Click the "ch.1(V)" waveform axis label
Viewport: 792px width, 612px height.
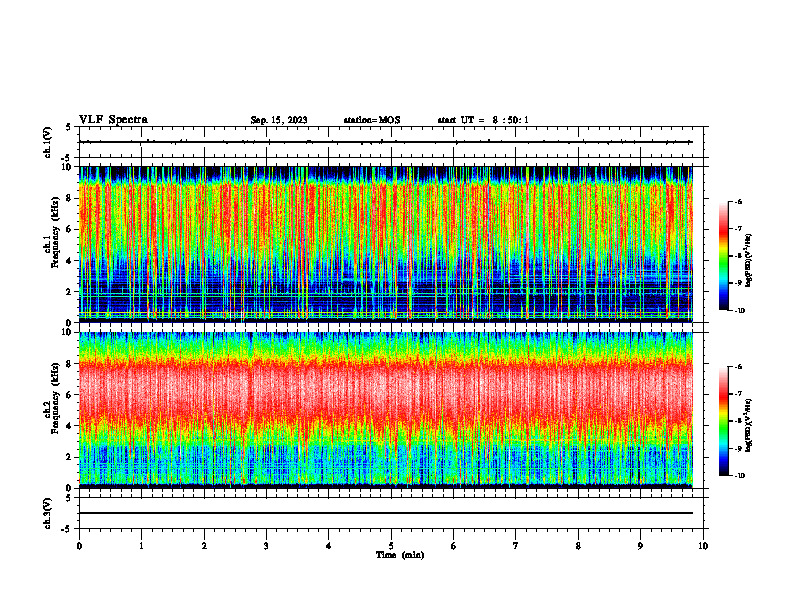click(48, 142)
